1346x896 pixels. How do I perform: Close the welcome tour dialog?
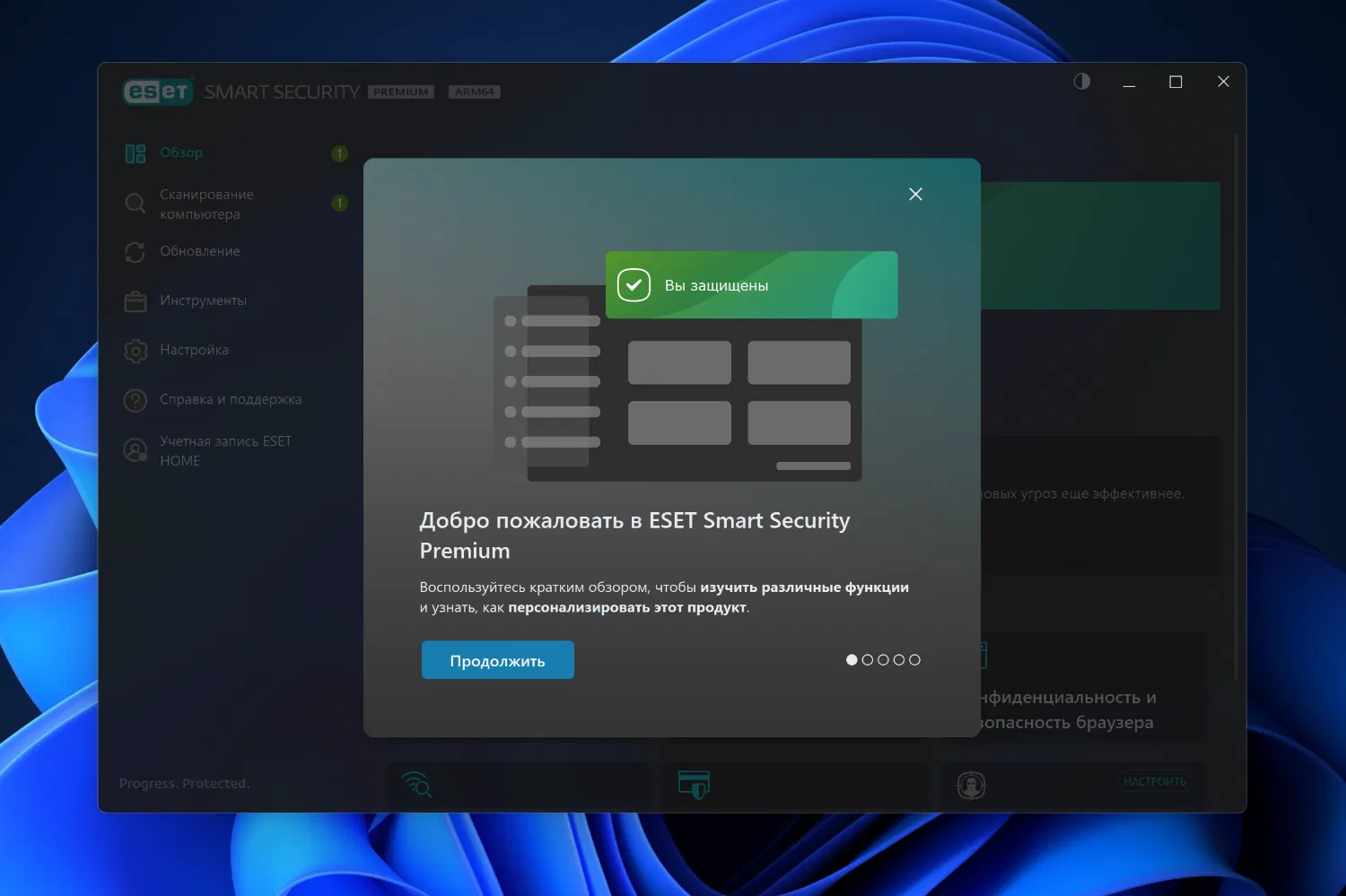coord(915,194)
